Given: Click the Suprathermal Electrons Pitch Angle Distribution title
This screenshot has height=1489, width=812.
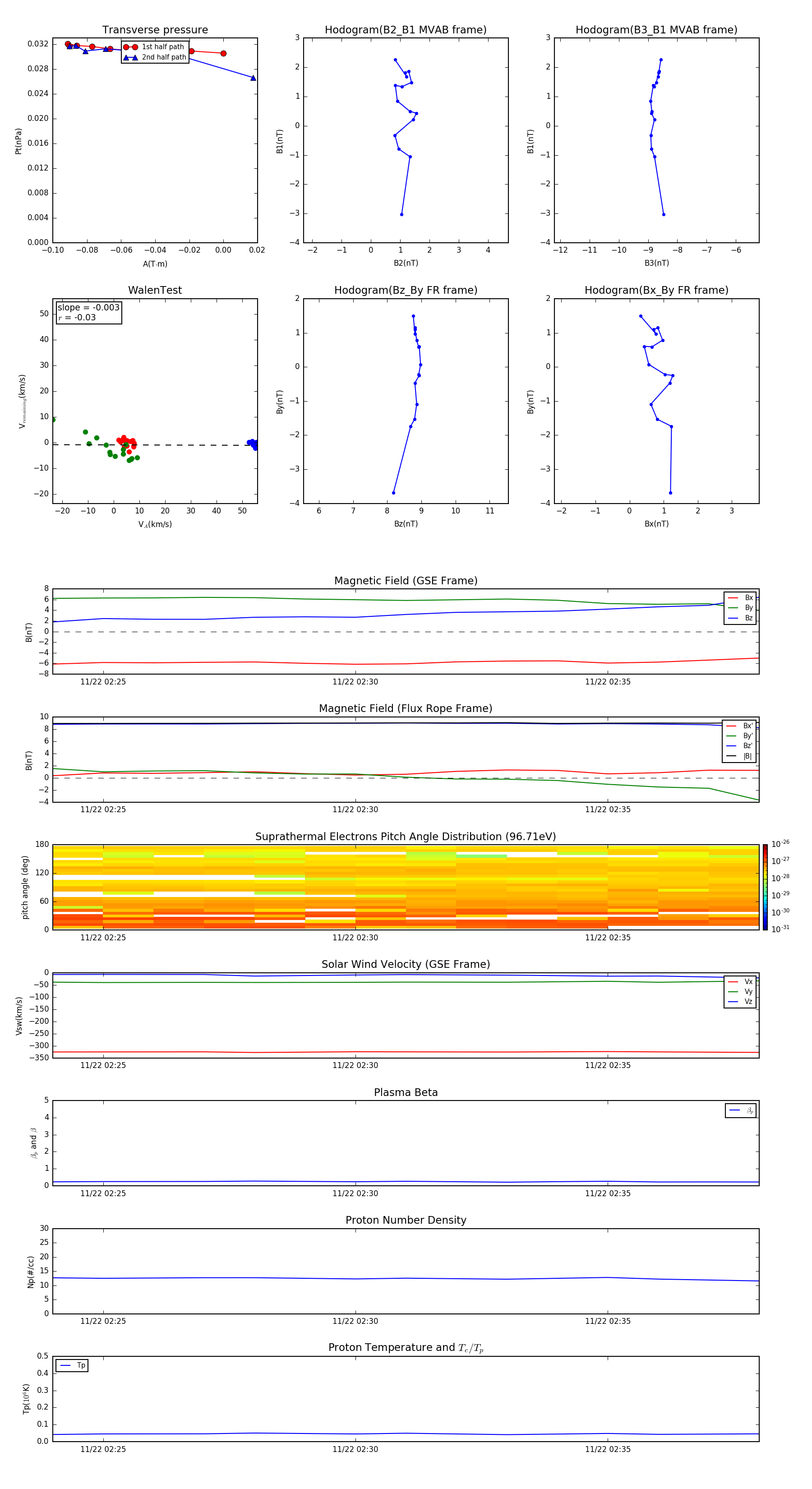Looking at the screenshot, I should tap(406, 837).
